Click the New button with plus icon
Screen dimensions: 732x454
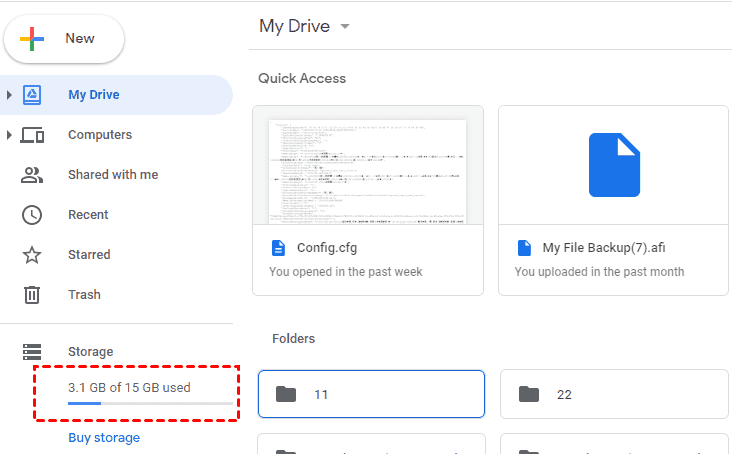coord(64,39)
